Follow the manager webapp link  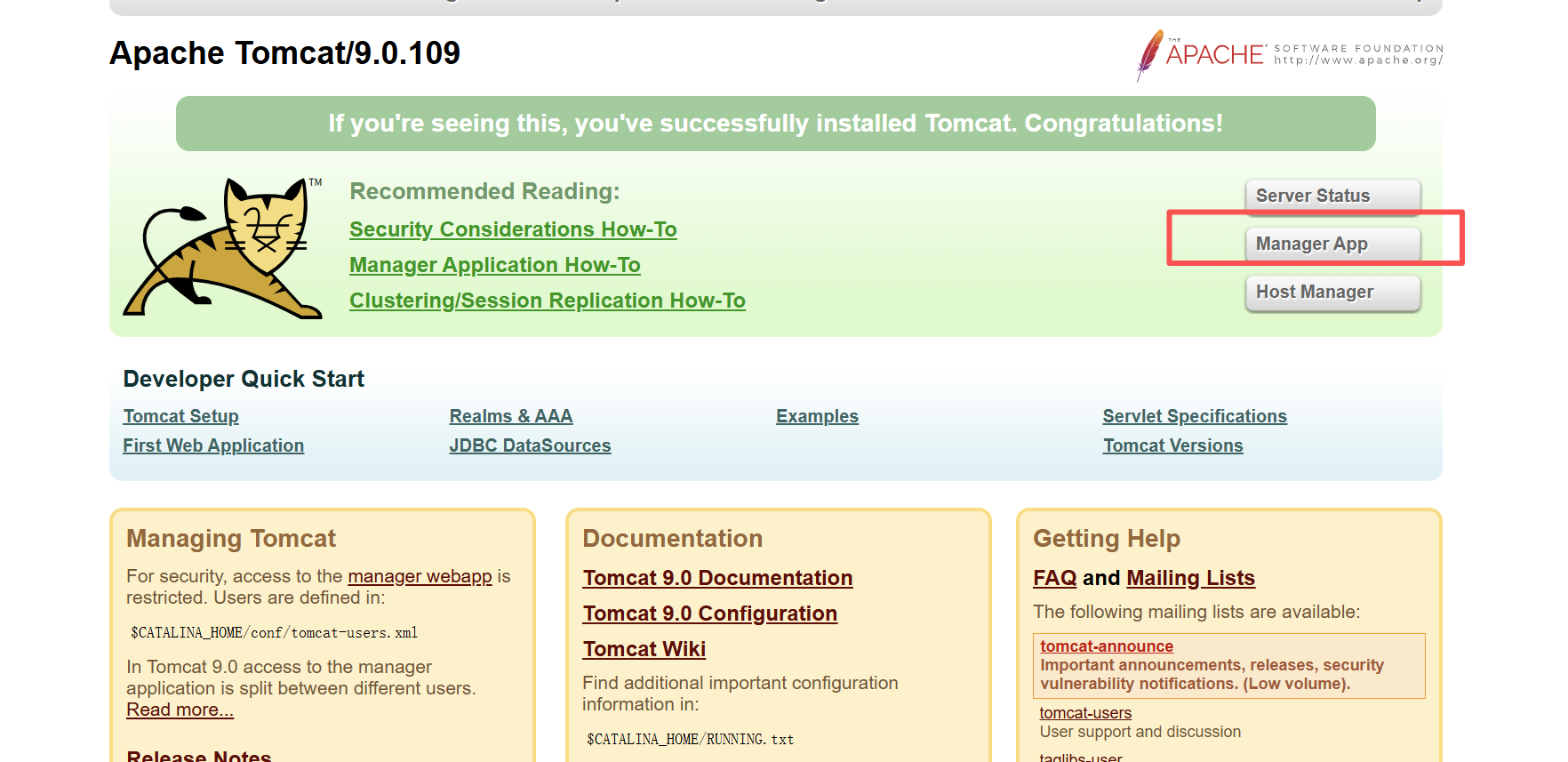tap(420, 576)
